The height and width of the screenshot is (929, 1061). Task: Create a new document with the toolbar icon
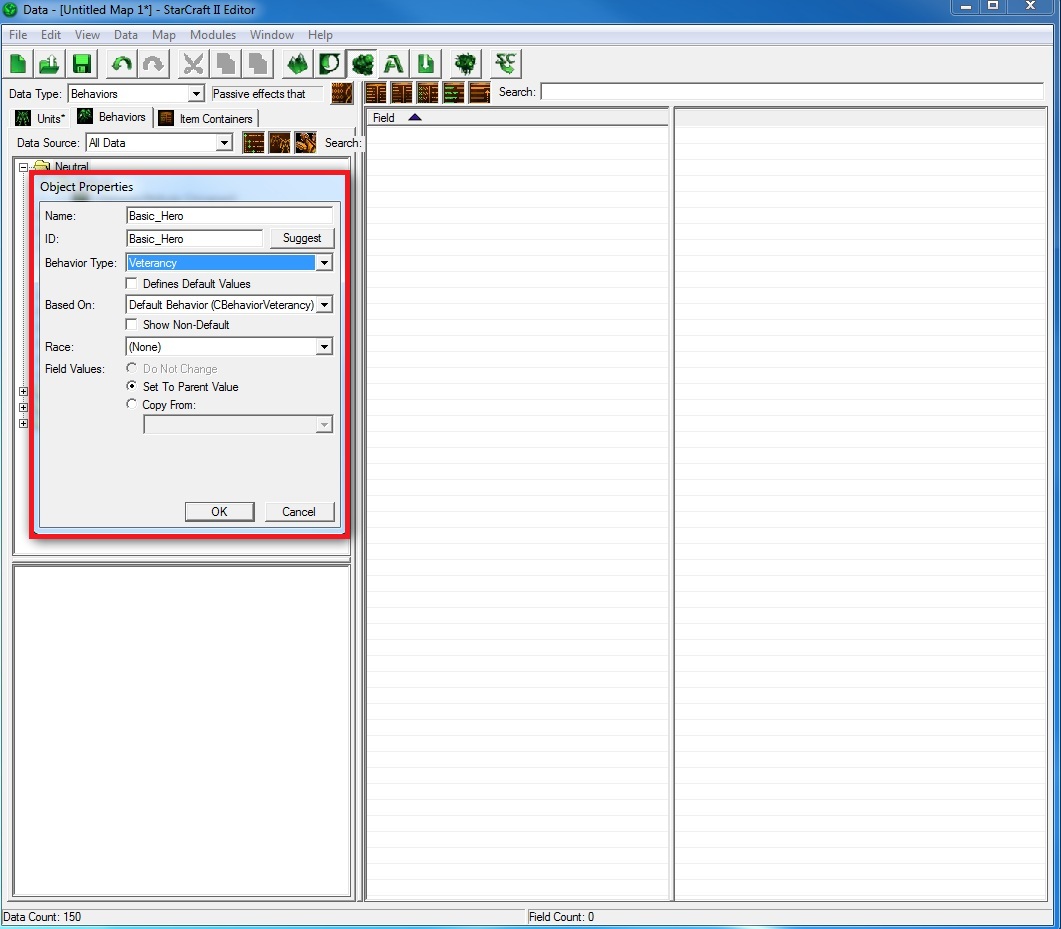click(18, 64)
